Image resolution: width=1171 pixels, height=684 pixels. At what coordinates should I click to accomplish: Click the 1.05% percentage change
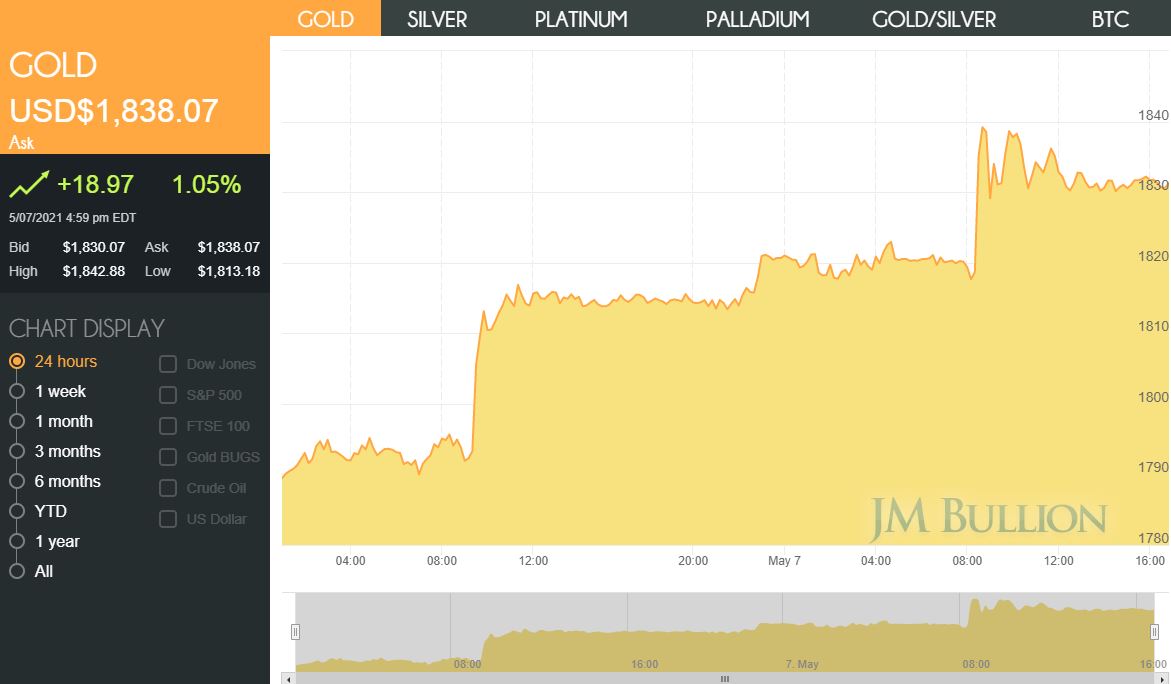pyautogui.click(x=206, y=184)
